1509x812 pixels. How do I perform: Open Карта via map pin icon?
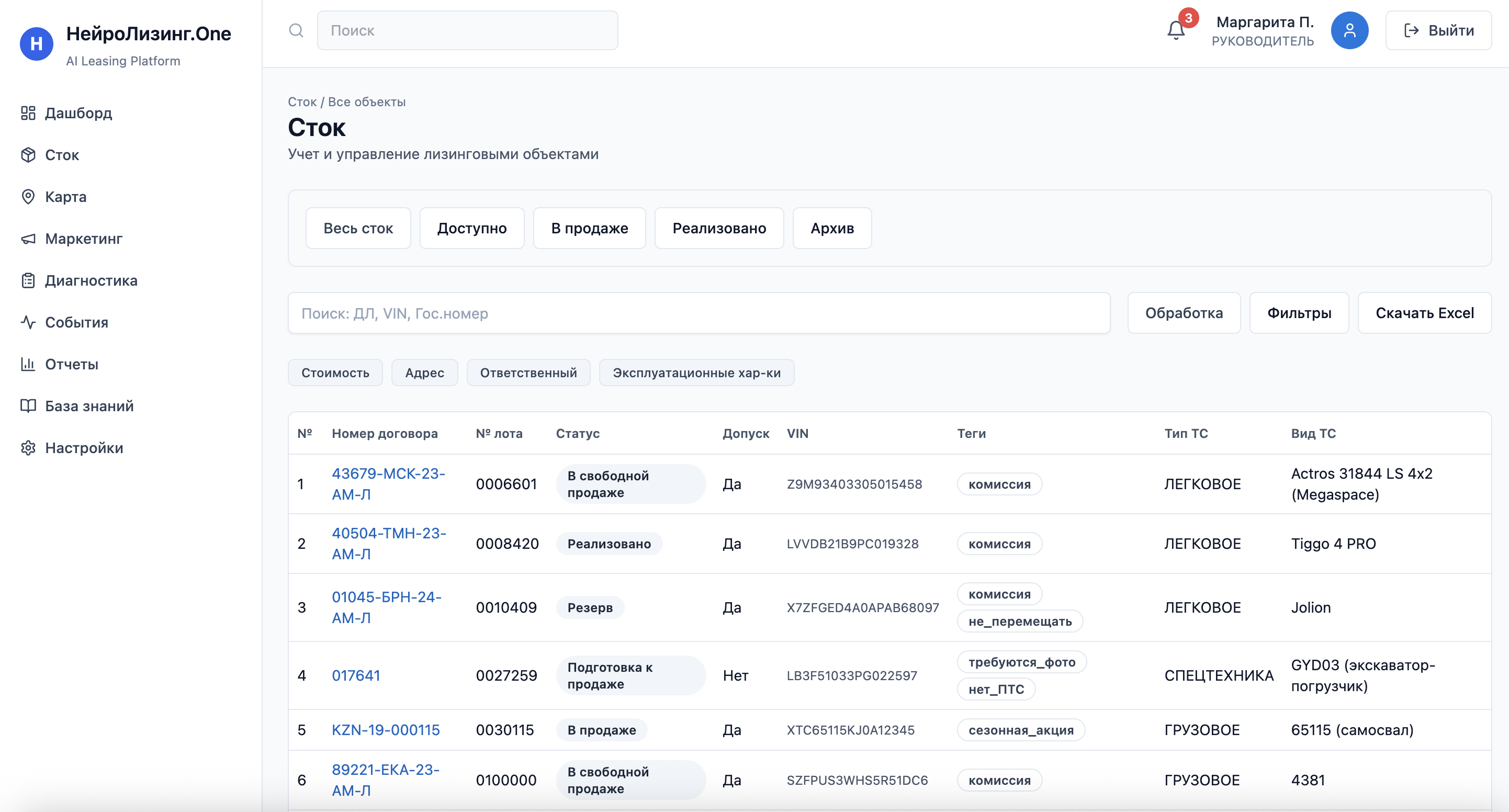click(28, 197)
